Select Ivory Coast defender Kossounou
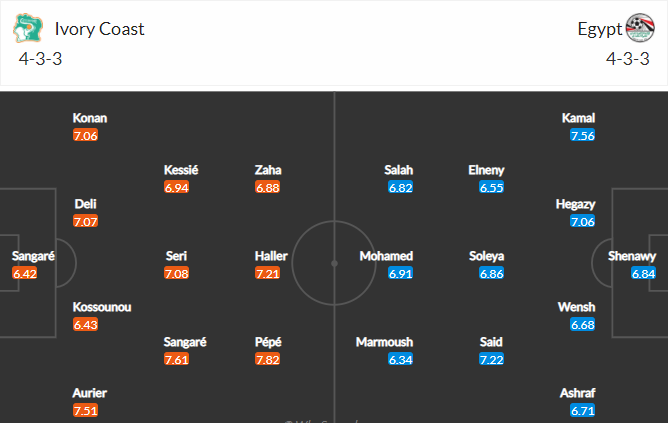This screenshot has width=668, height=423. point(102,307)
